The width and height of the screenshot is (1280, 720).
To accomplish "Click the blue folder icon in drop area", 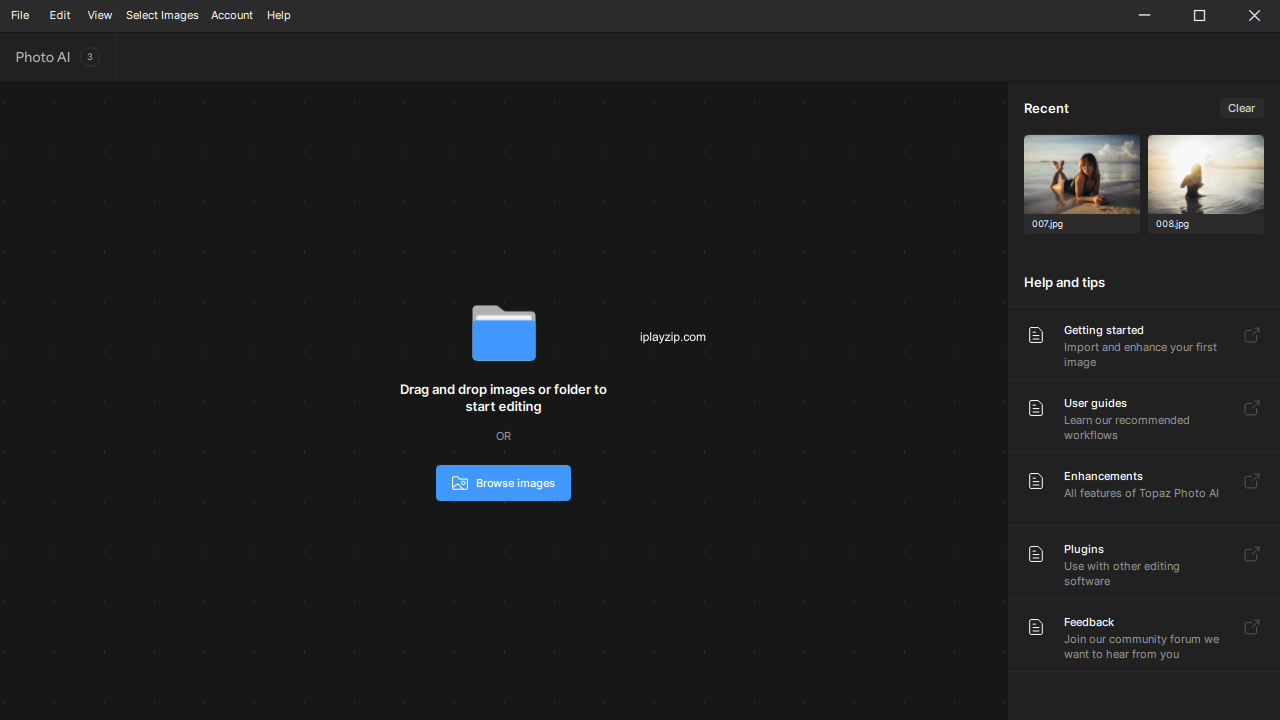I will [x=503, y=333].
